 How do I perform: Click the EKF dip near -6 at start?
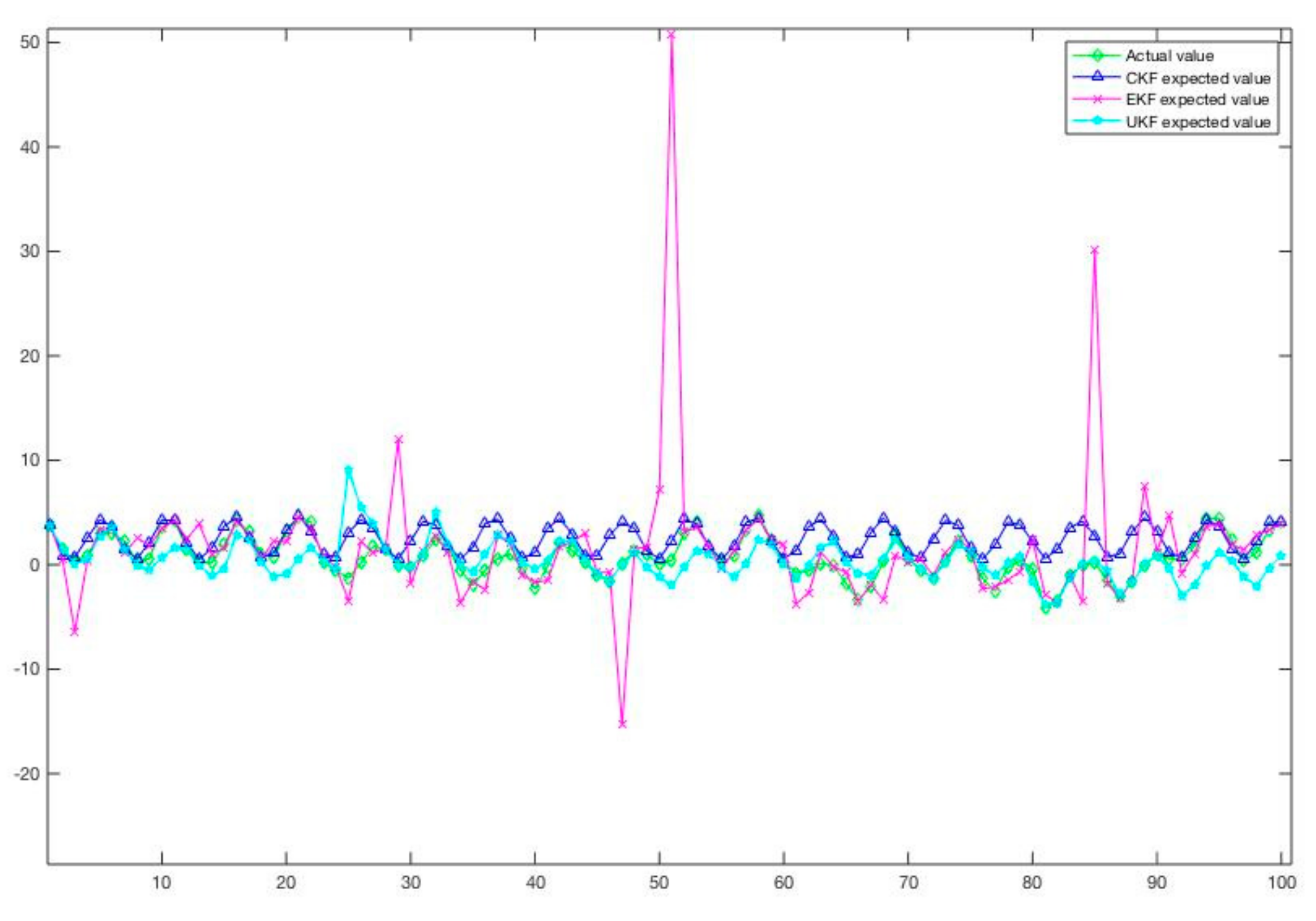point(74,632)
